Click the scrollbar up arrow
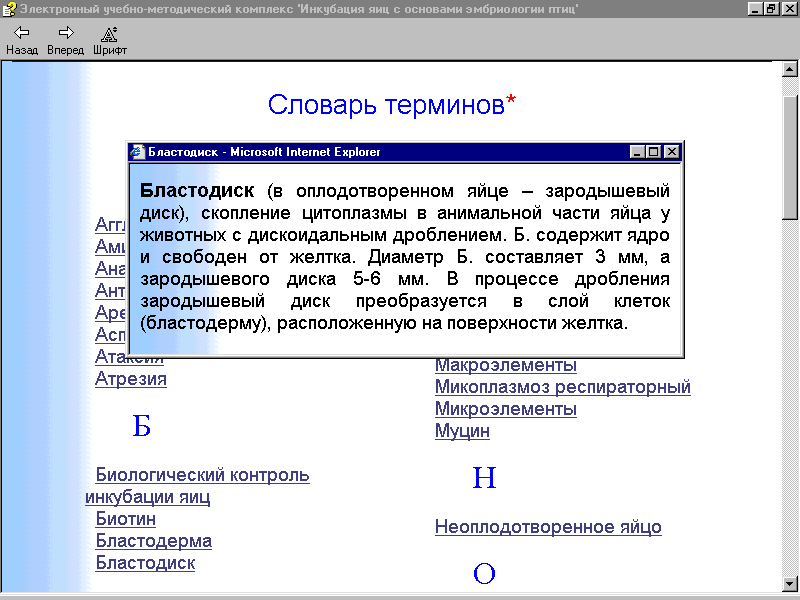The width and height of the screenshot is (800, 600). click(x=790, y=70)
